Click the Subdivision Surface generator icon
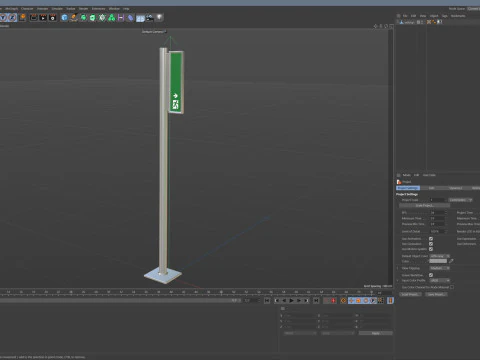This screenshot has width=480, height=360. tap(83, 17)
